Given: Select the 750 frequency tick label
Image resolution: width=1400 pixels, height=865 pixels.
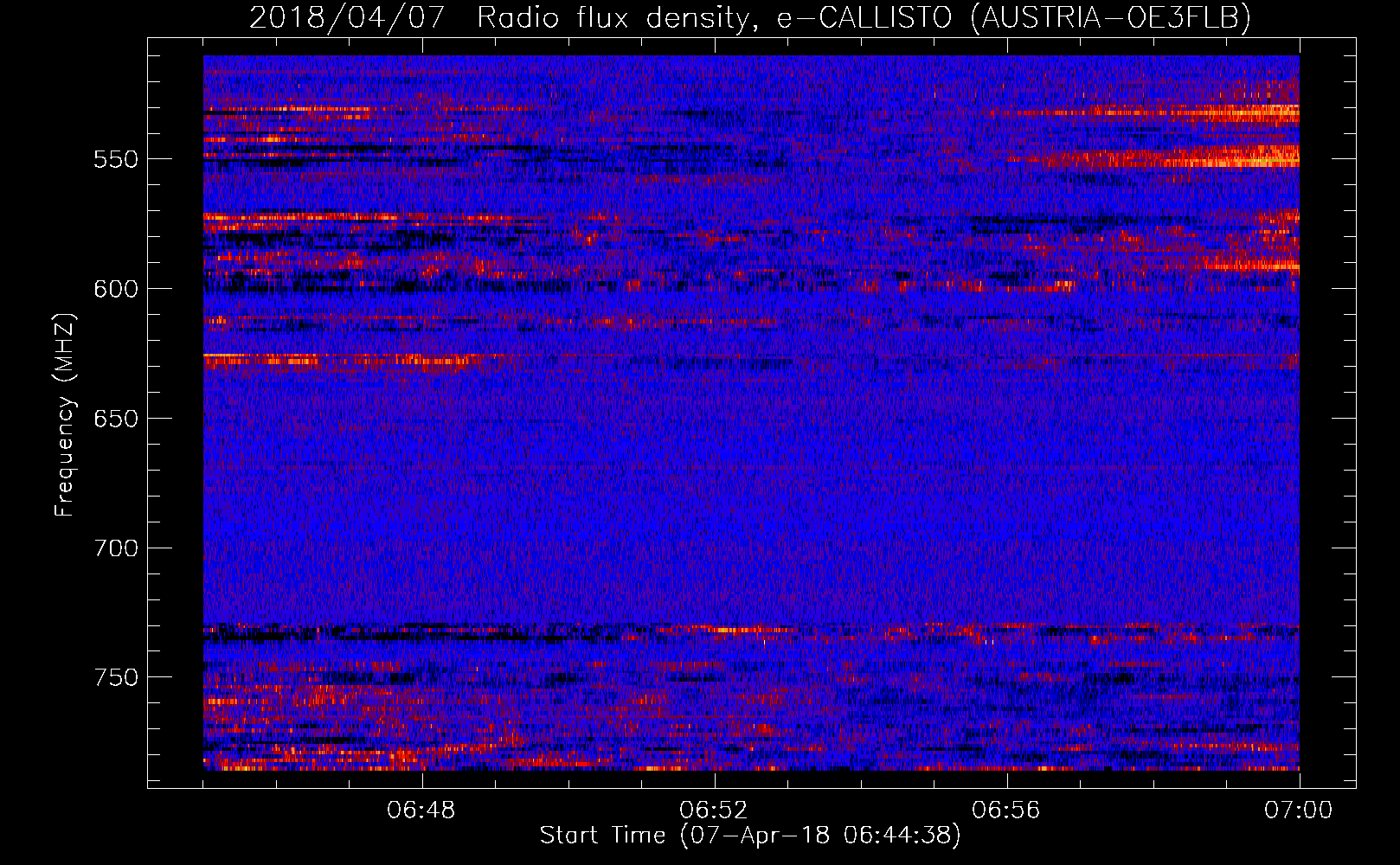Looking at the screenshot, I should [116, 677].
